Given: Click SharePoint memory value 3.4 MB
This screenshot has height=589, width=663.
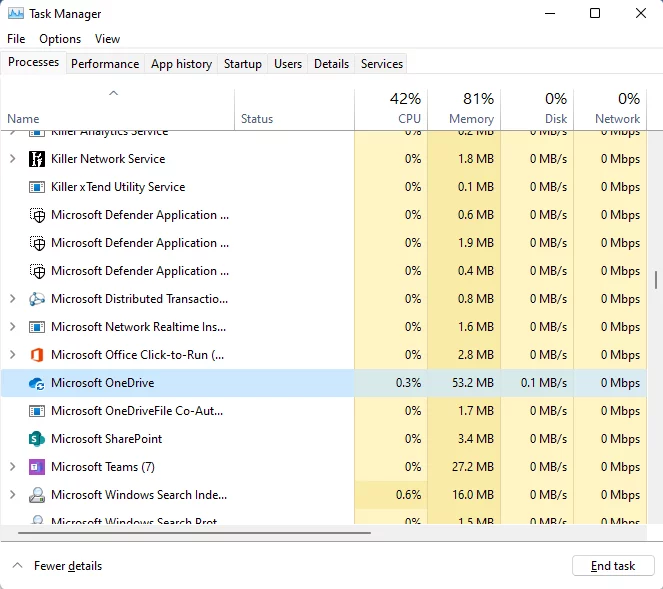Looking at the screenshot, I should [476, 439].
